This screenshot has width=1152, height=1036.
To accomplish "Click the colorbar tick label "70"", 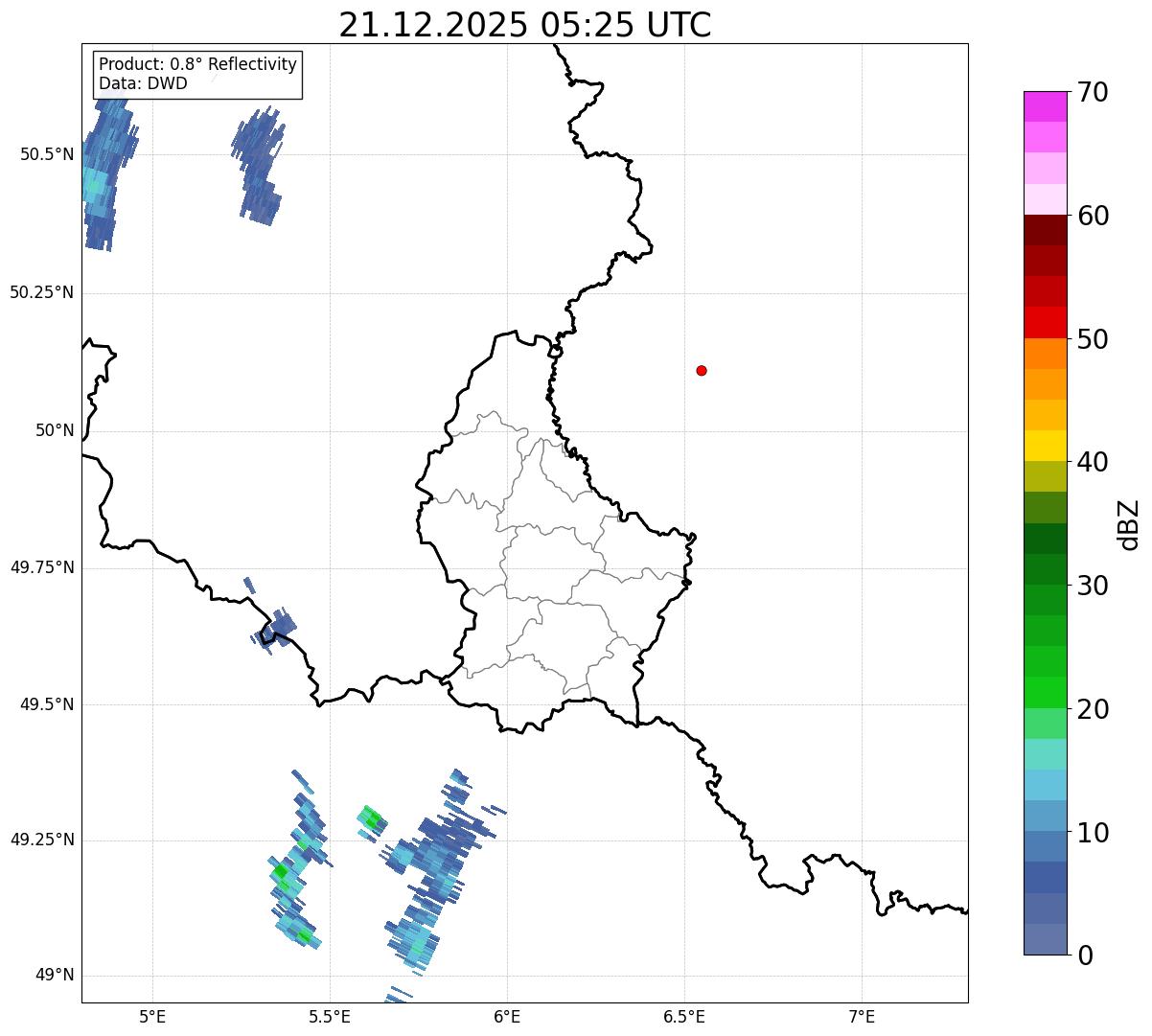I will pyautogui.click(x=1093, y=92).
